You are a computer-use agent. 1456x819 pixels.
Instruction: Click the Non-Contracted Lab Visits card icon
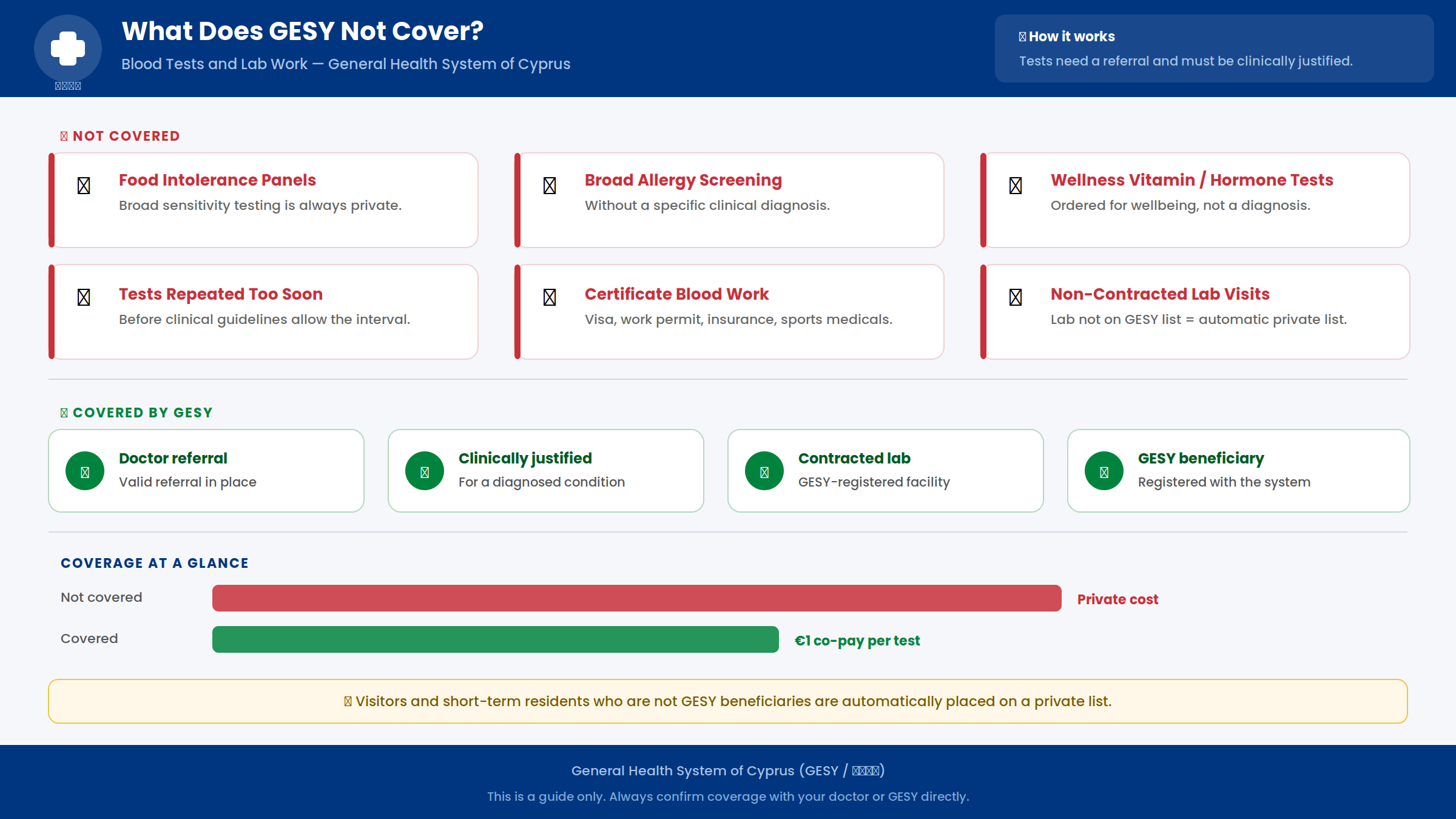coord(1016,297)
